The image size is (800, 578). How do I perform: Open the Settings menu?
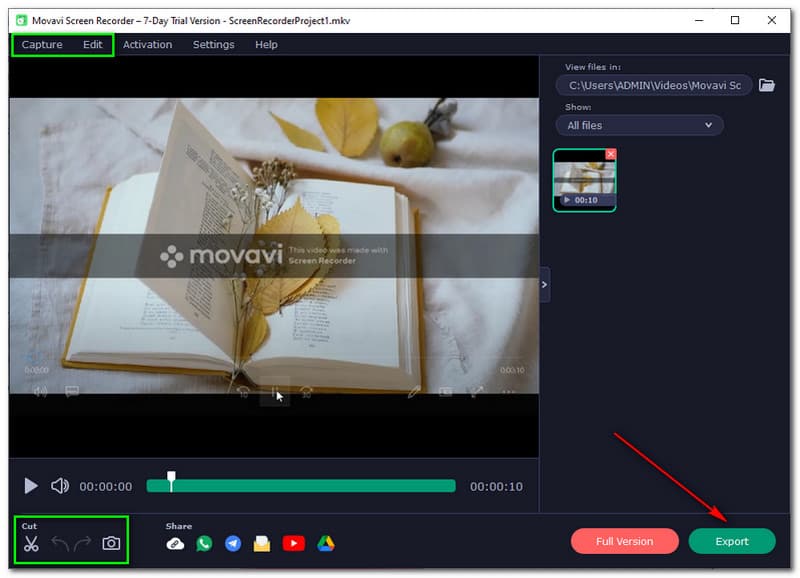point(213,44)
